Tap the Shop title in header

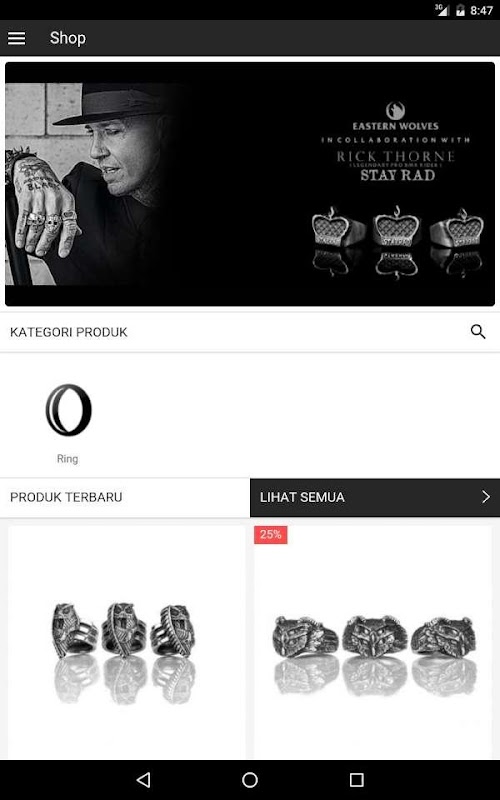click(x=68, y=38)
